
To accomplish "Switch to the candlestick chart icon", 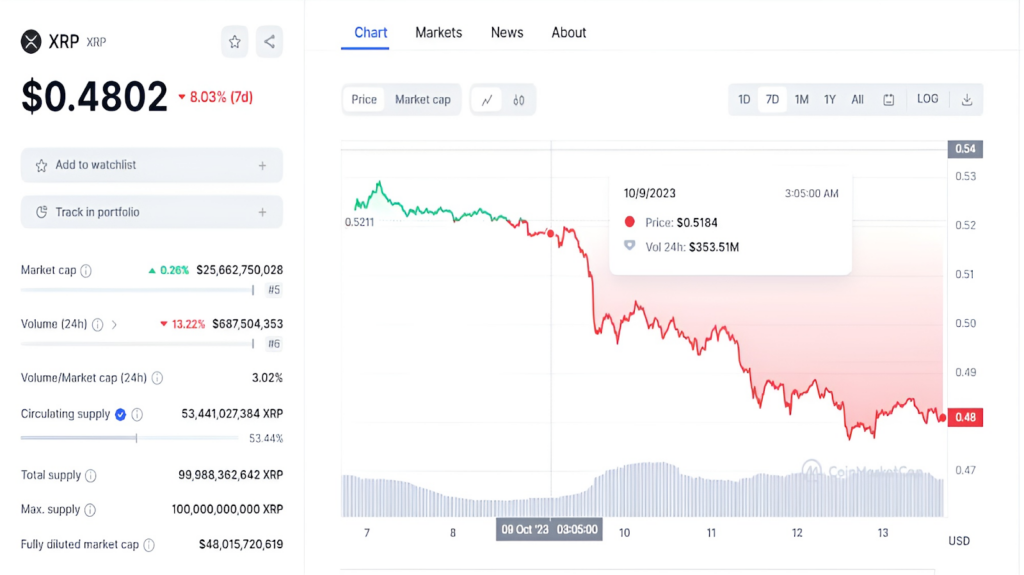I will (519, 100).
